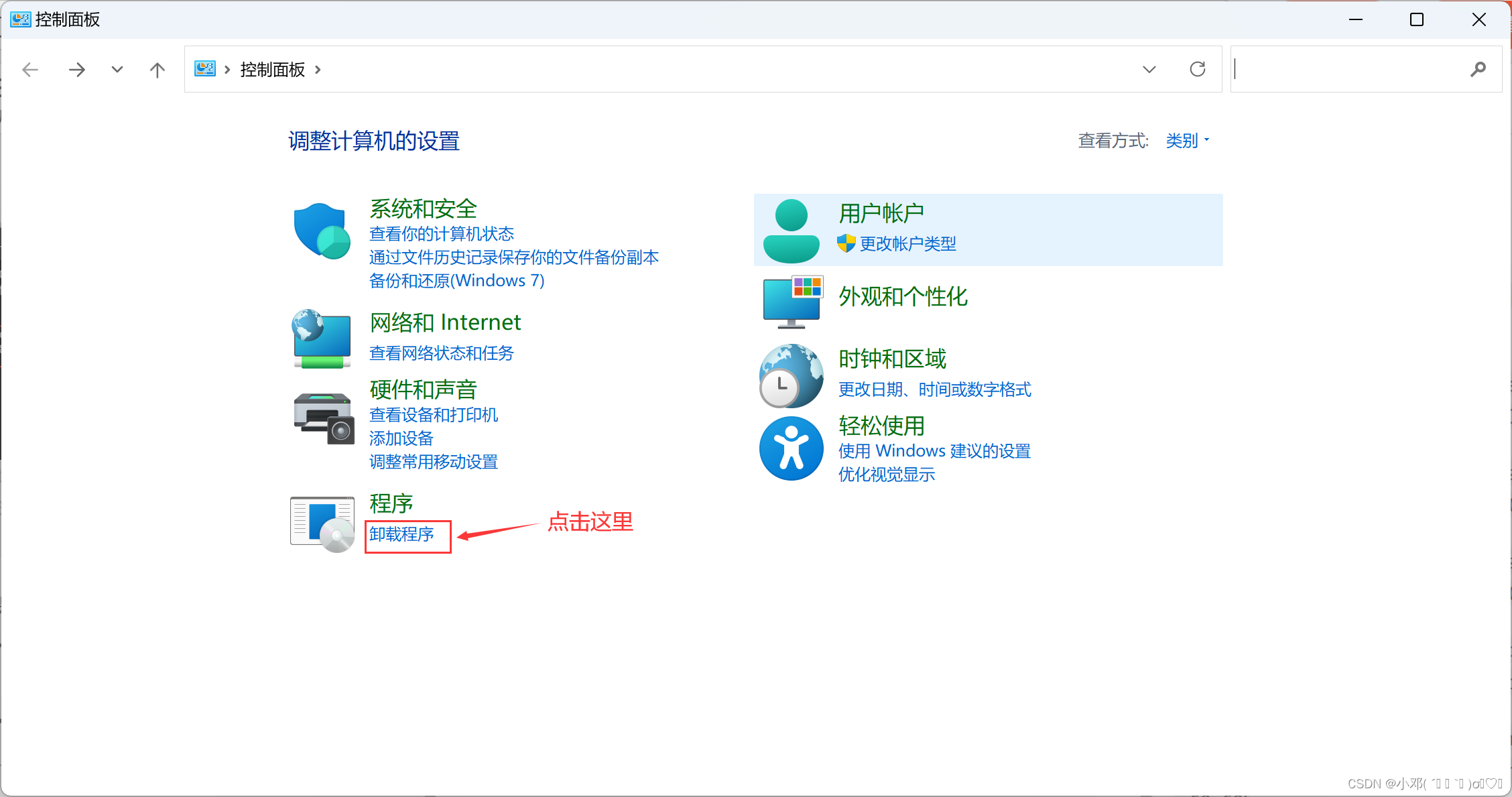Open 调整常用移动设置 link

[434, 461]
